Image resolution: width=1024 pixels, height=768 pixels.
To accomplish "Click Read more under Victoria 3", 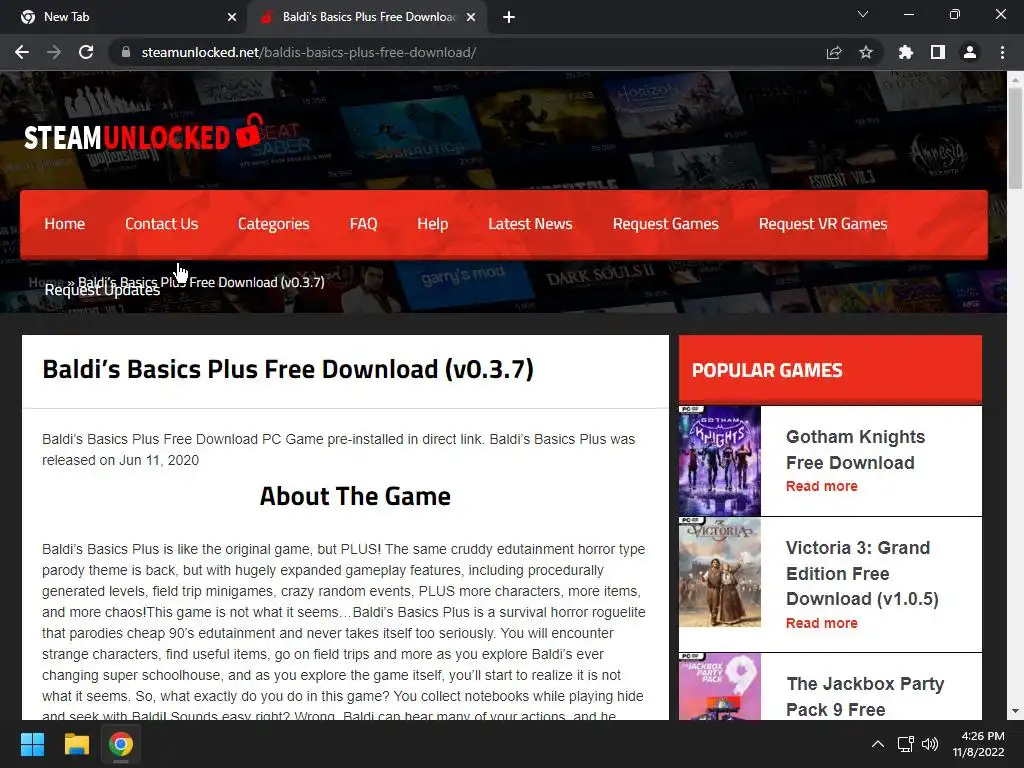I will [822, 623].
